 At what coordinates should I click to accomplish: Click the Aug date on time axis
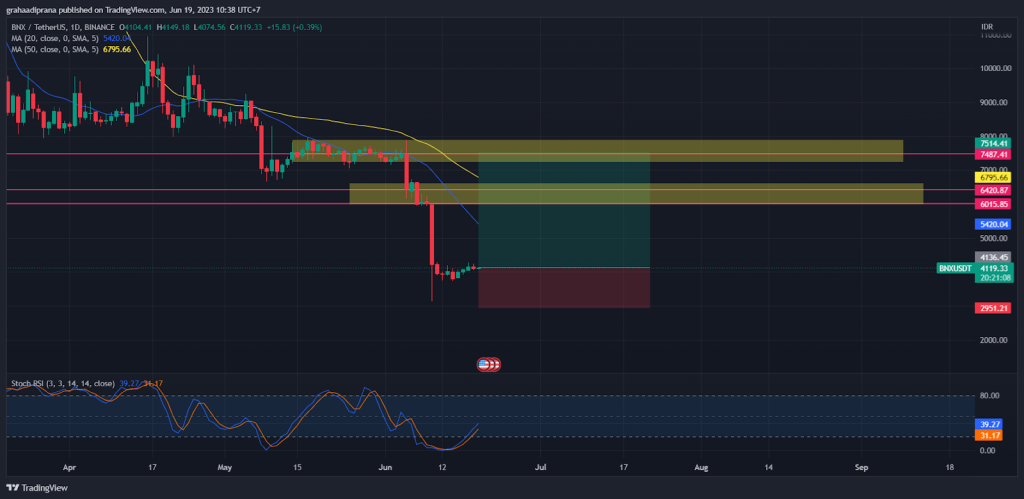[x=701, y=468]
